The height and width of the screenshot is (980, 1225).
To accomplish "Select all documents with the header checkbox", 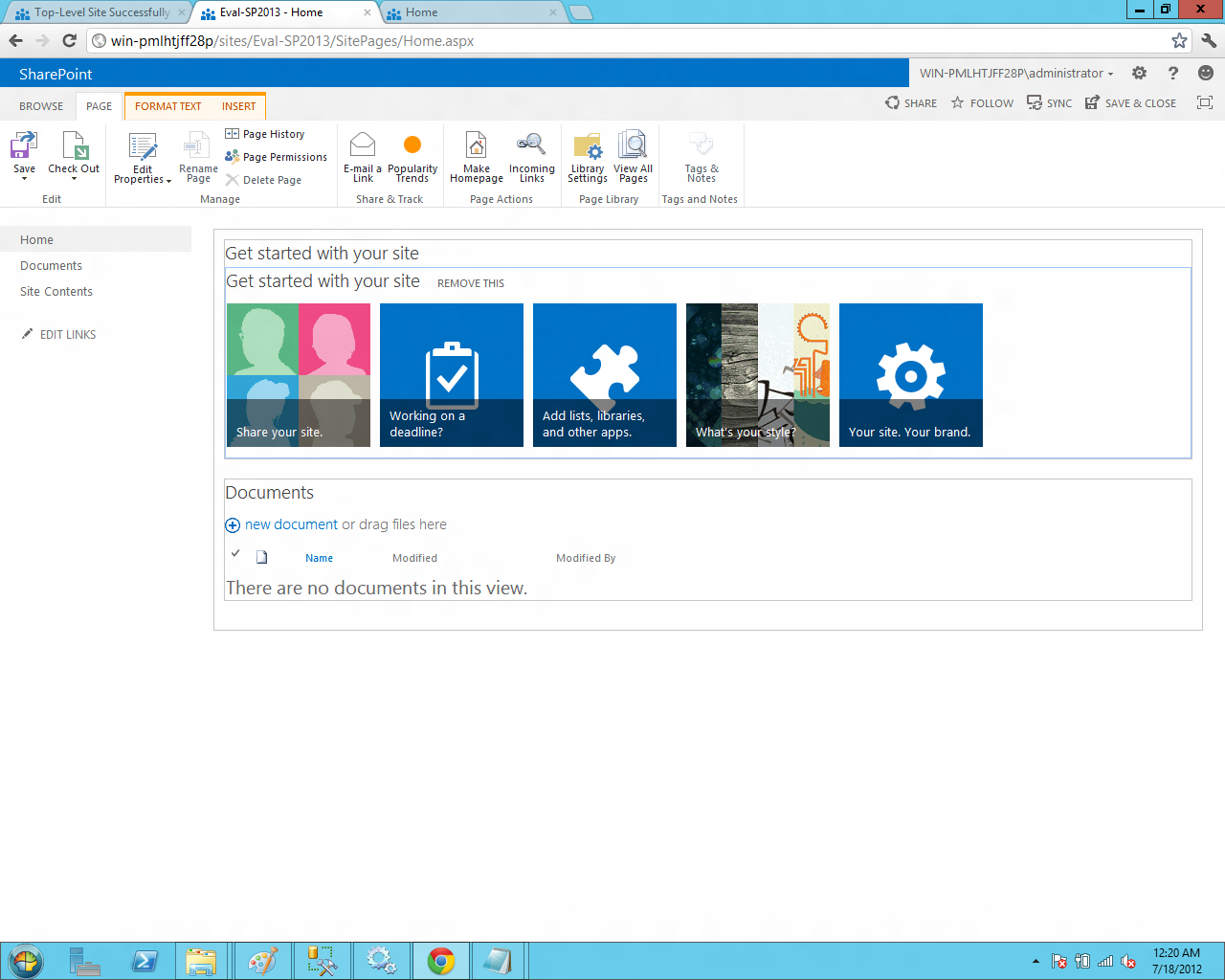I will [234, 553].
